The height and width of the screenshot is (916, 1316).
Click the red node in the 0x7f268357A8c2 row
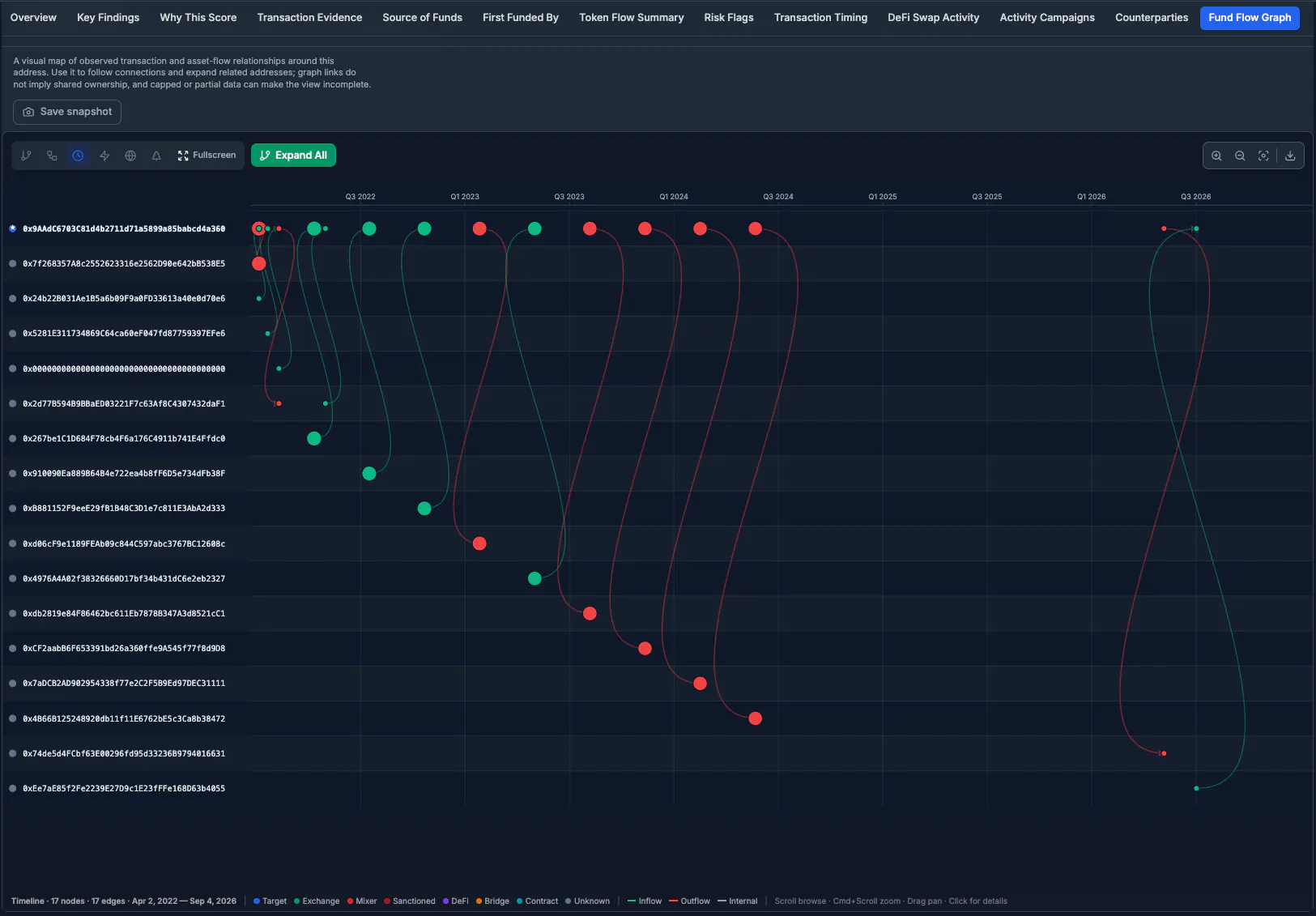pyautogui.click(x=259, y=263)
